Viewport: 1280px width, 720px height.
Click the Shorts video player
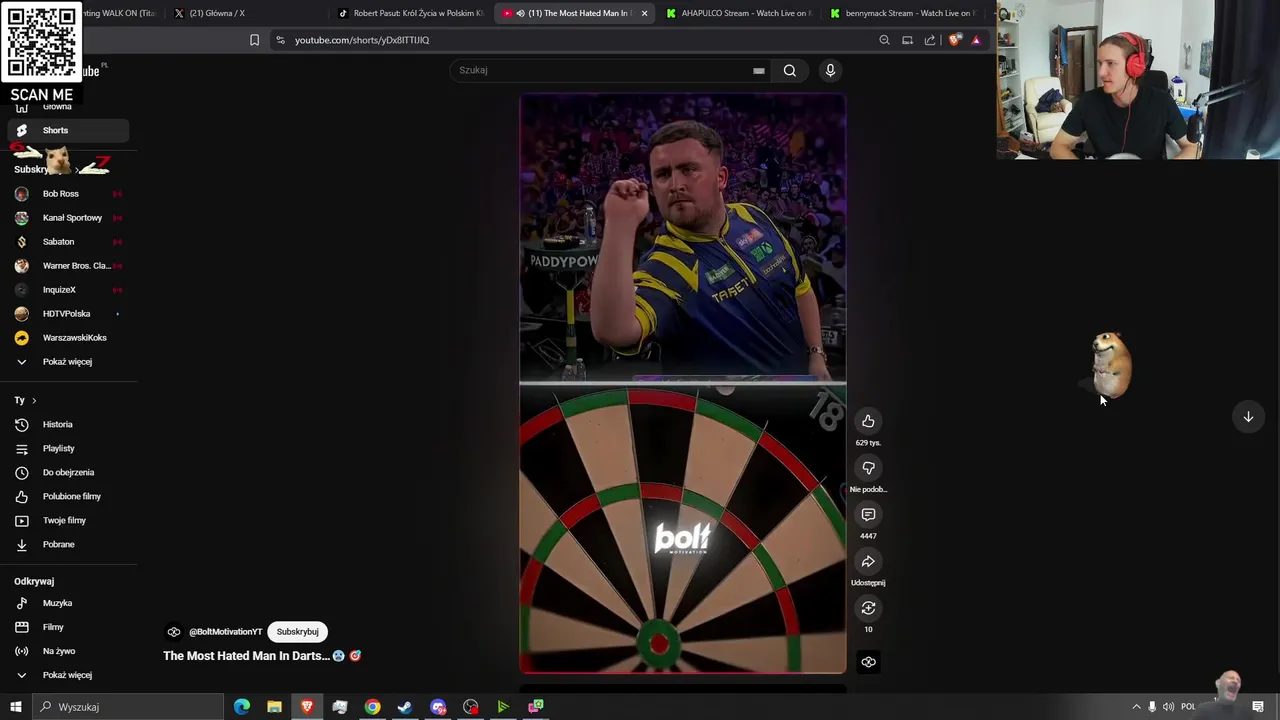[x=683, y=384]
